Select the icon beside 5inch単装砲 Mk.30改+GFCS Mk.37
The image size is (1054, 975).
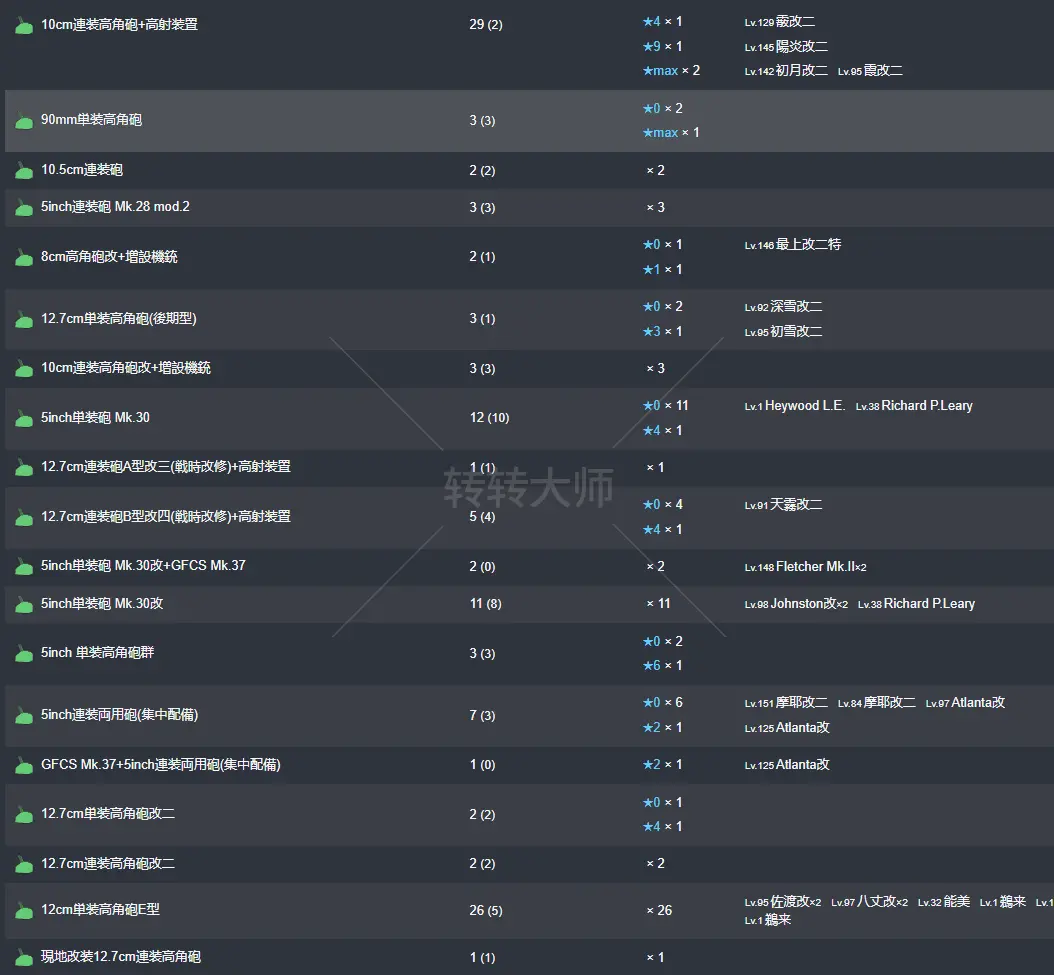[x=24, y=567]
